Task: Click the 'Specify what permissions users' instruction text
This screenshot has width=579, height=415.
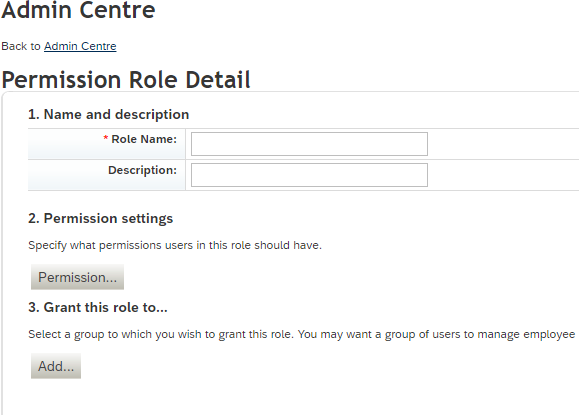Action: (175, 246)
